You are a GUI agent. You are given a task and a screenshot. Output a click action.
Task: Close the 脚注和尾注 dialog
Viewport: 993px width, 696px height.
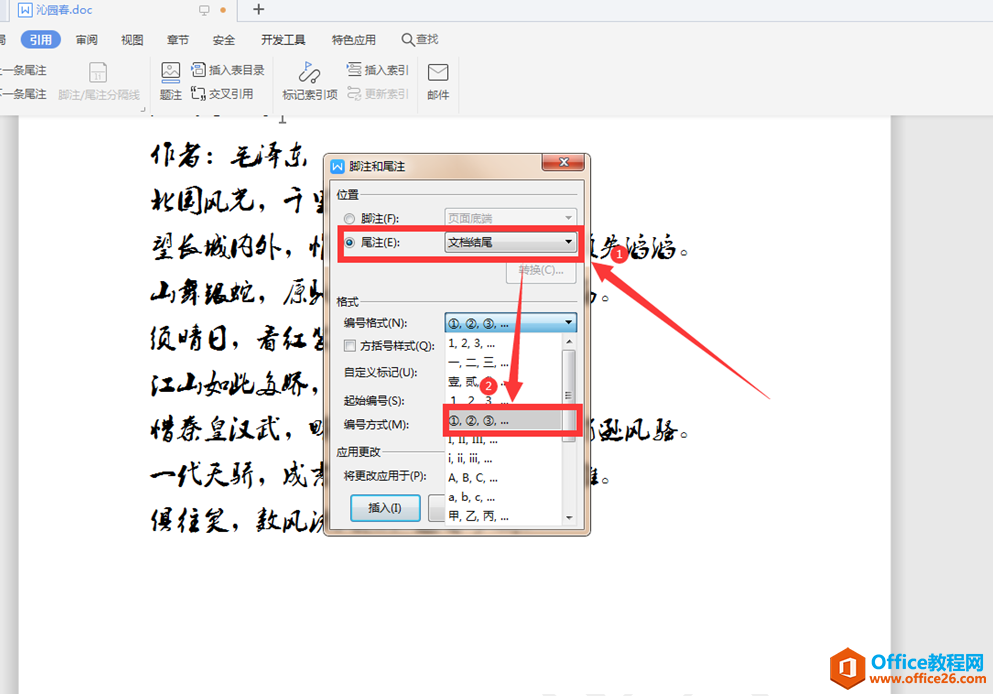pyautogui.click(x=563, y=162)
